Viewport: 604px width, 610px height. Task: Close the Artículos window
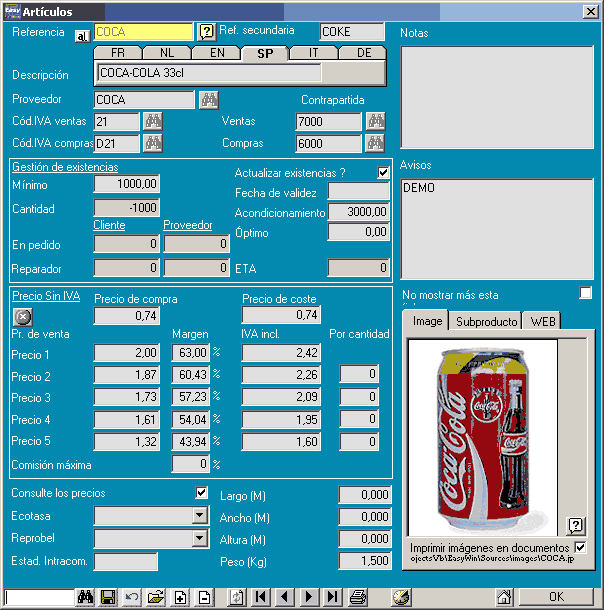coord(590,12)
